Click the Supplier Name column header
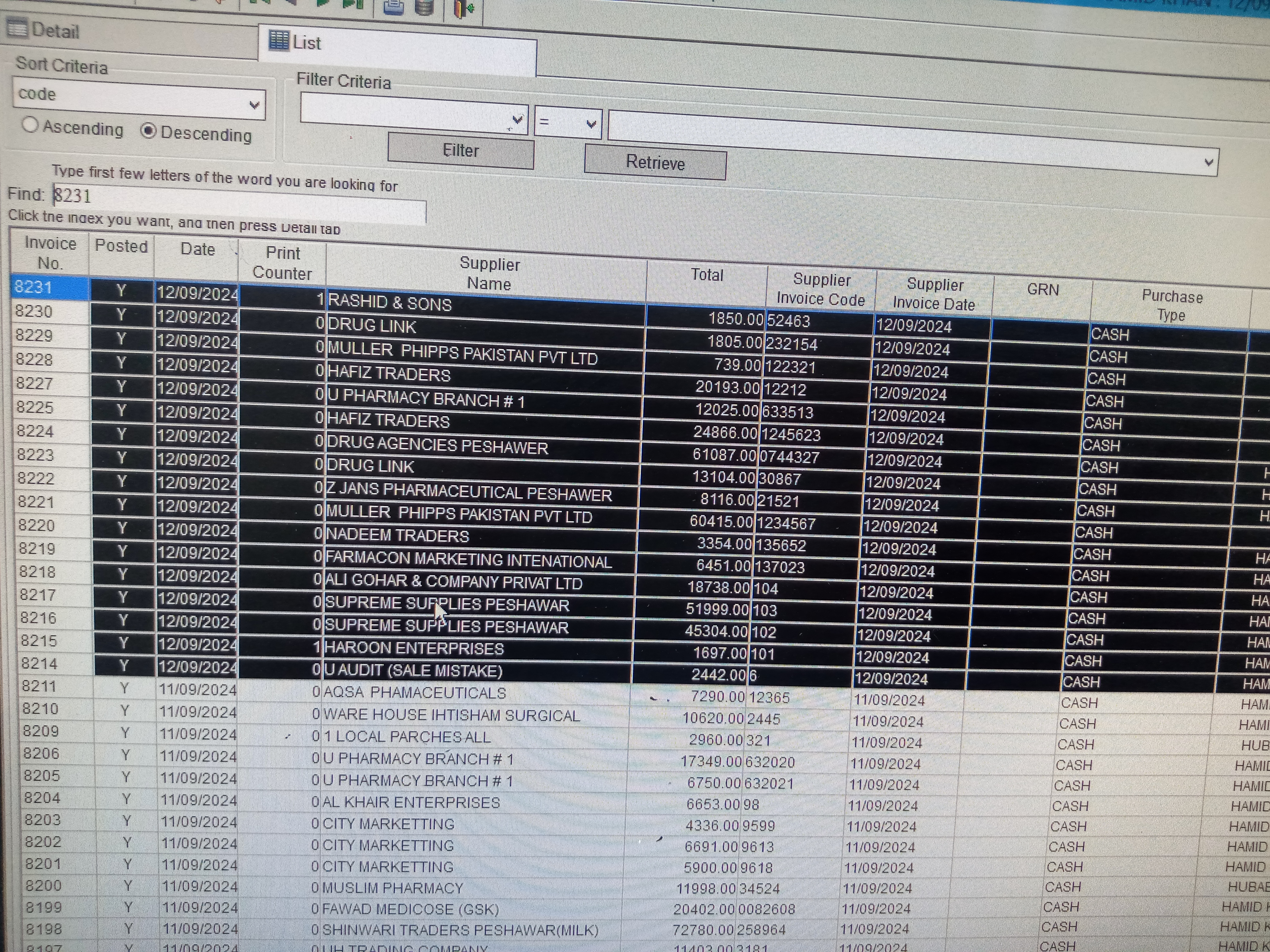 click(x=489, y=273)
